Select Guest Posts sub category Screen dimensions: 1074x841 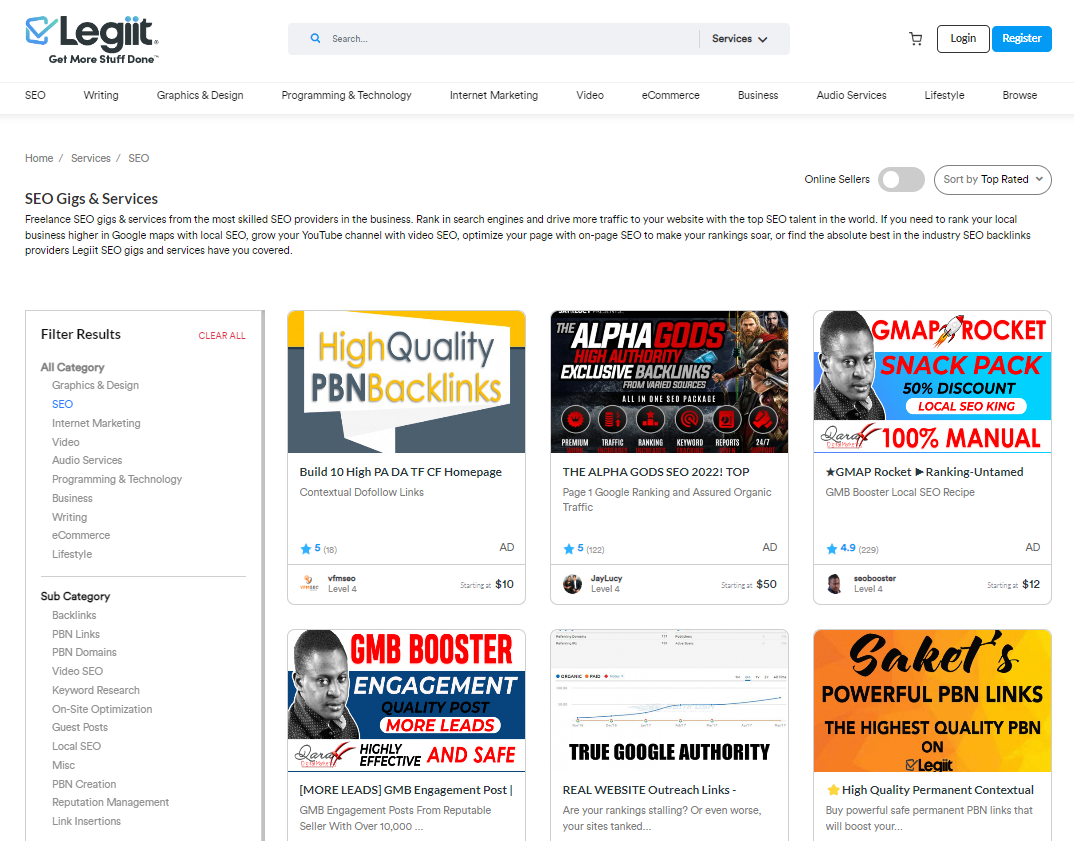80,727
